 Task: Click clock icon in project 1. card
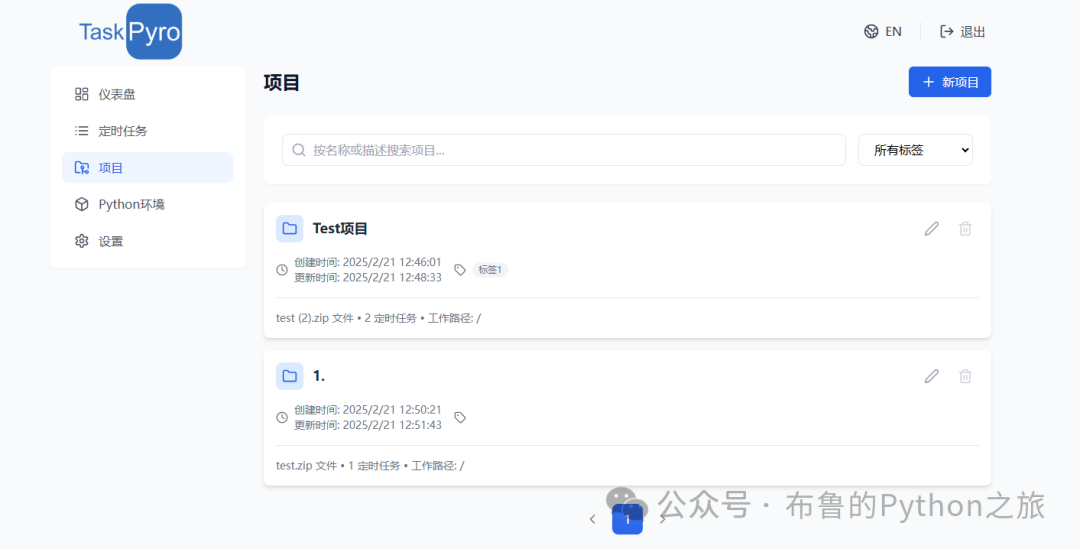point(282,417)
